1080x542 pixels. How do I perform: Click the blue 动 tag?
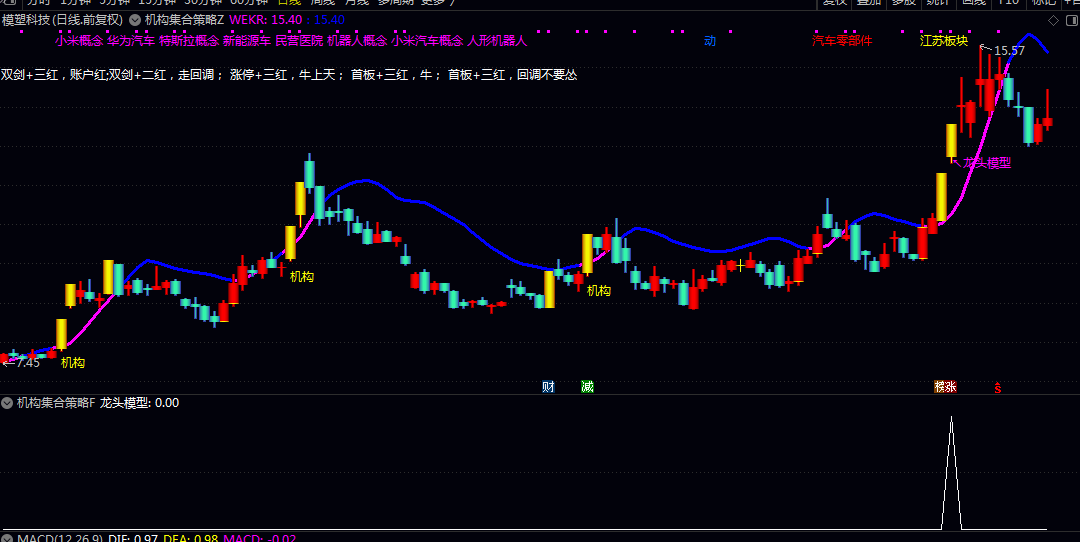710,41
